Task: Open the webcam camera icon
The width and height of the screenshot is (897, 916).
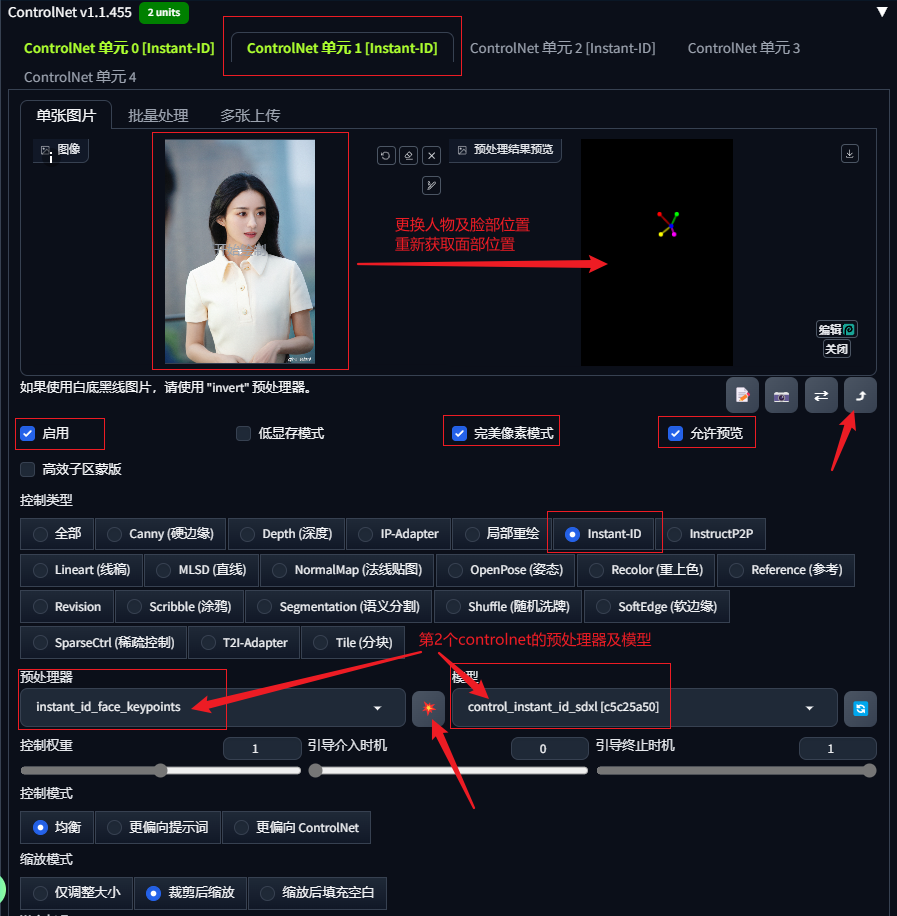Action: pyautogui.click(x=781, y=395)
